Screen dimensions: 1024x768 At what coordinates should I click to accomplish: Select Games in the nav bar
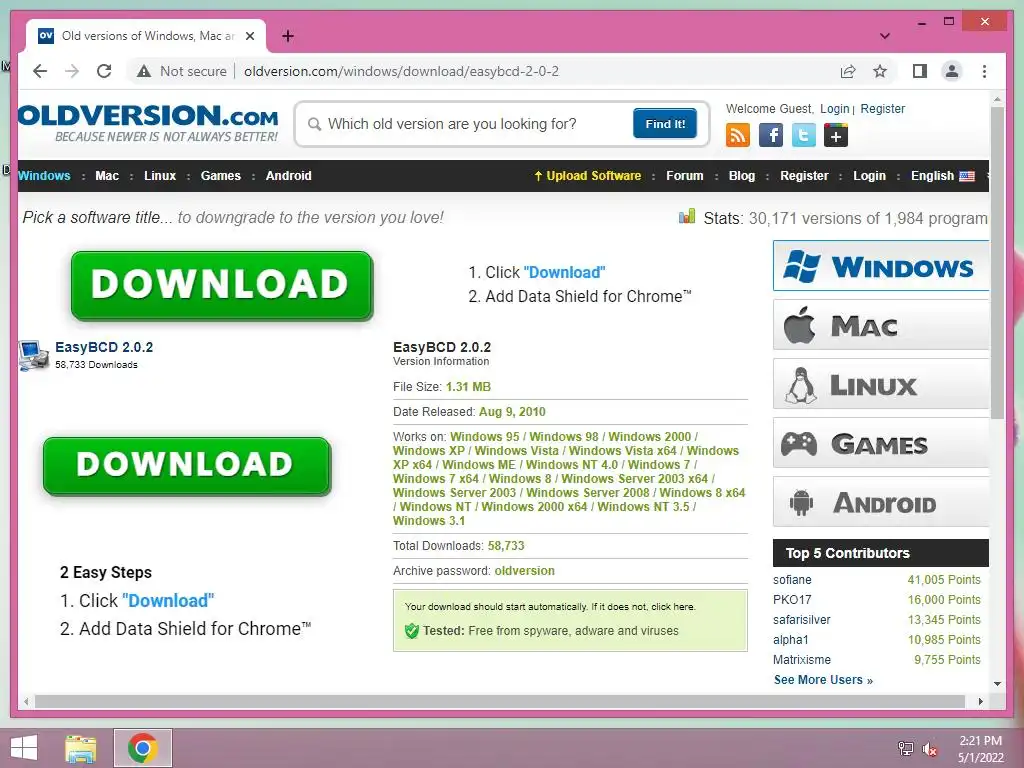pyautogui.click(x=221, y=176)
